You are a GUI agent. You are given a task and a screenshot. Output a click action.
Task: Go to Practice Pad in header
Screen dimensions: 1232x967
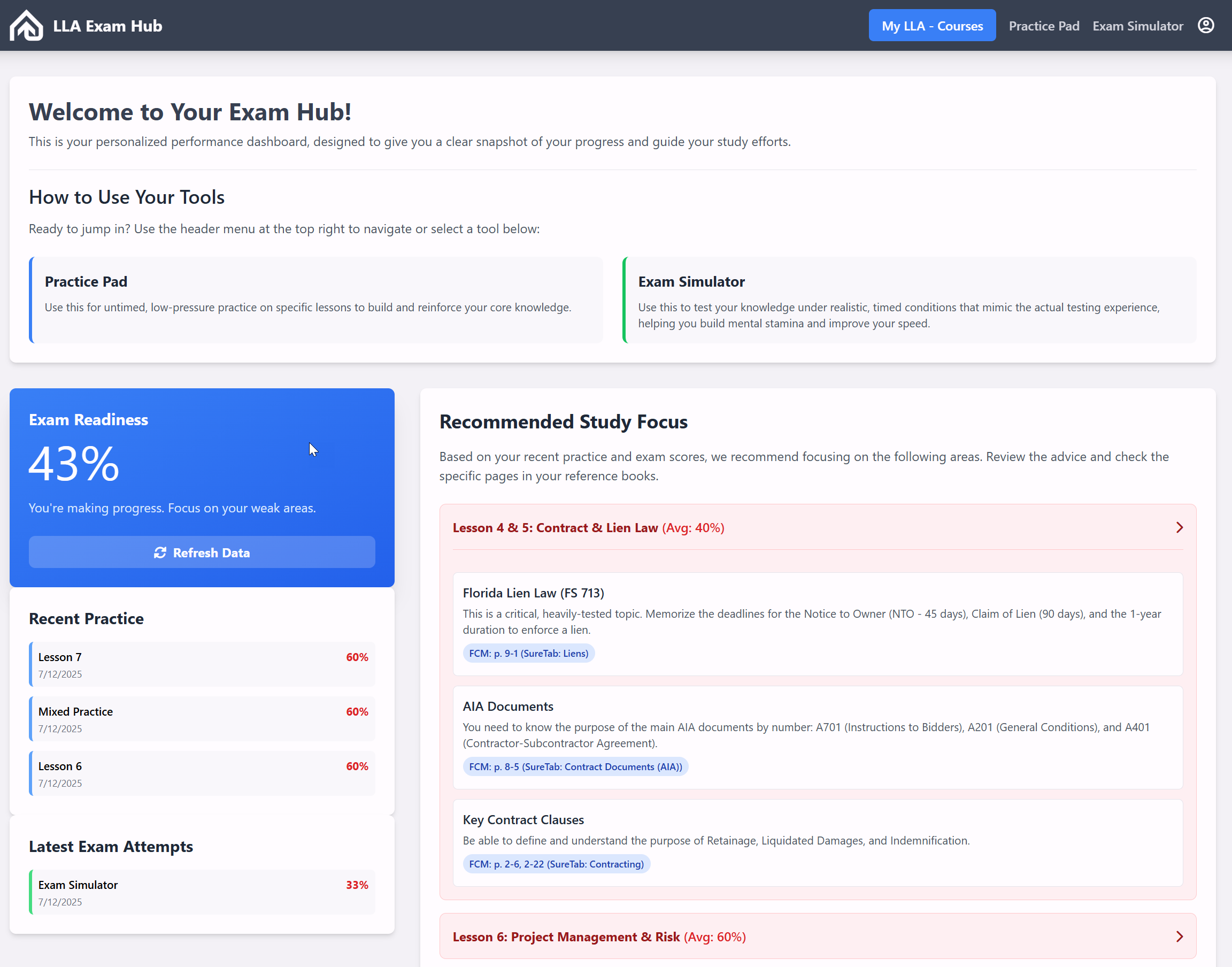pyautogui.click(x=1044, y=26)
